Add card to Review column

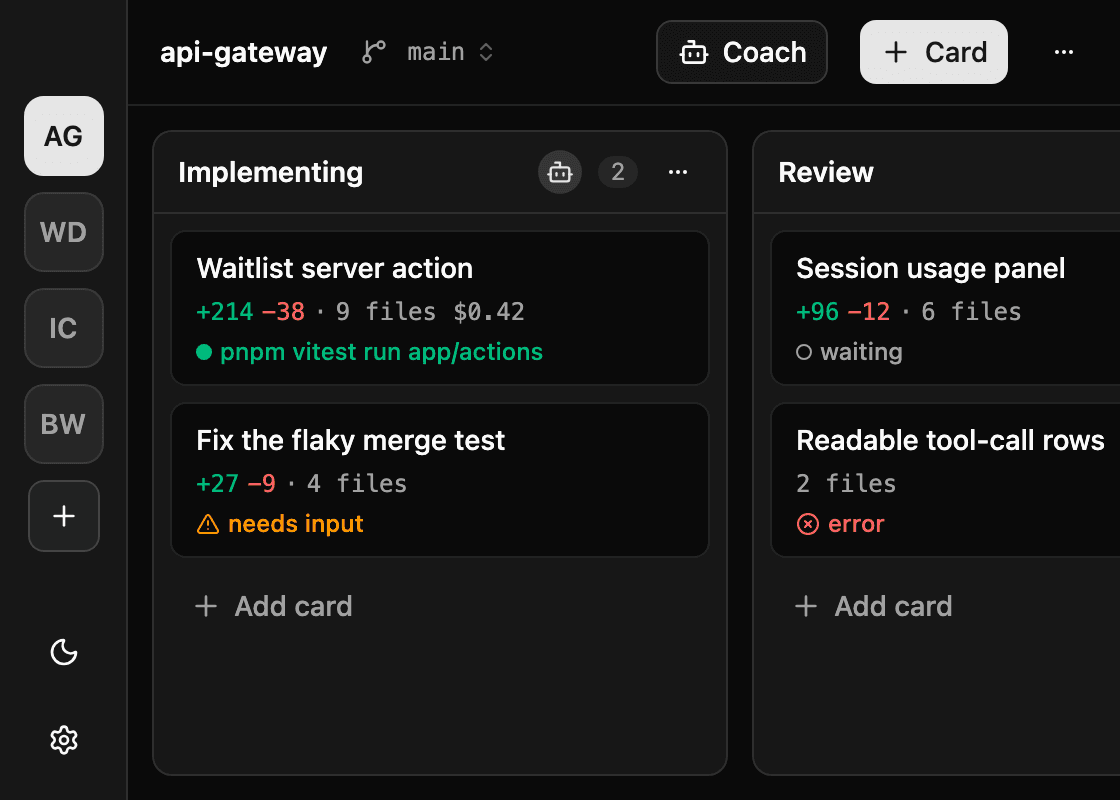pyautogui.click(x=874, y=606)
